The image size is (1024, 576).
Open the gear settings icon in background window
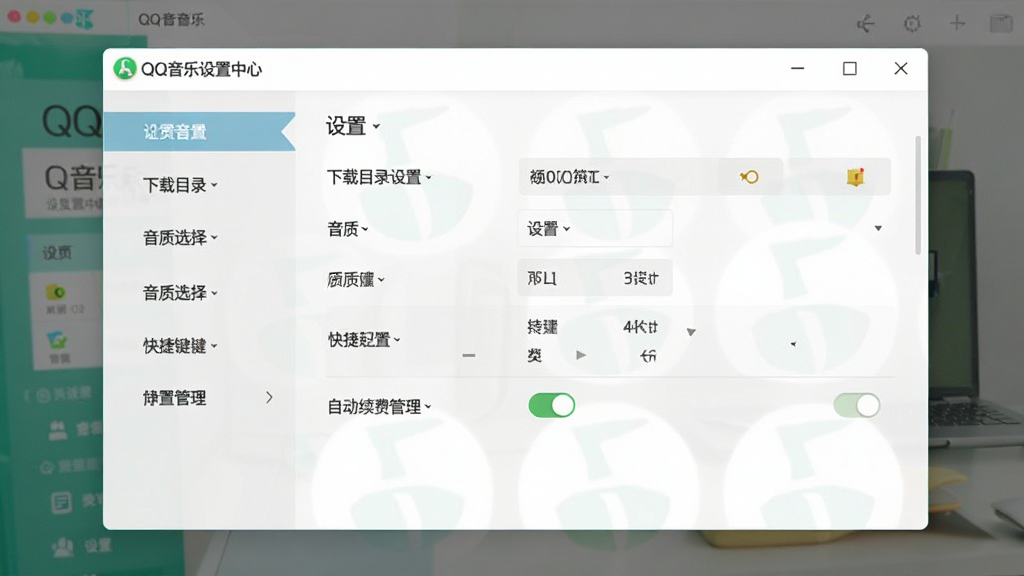(912, 24)
